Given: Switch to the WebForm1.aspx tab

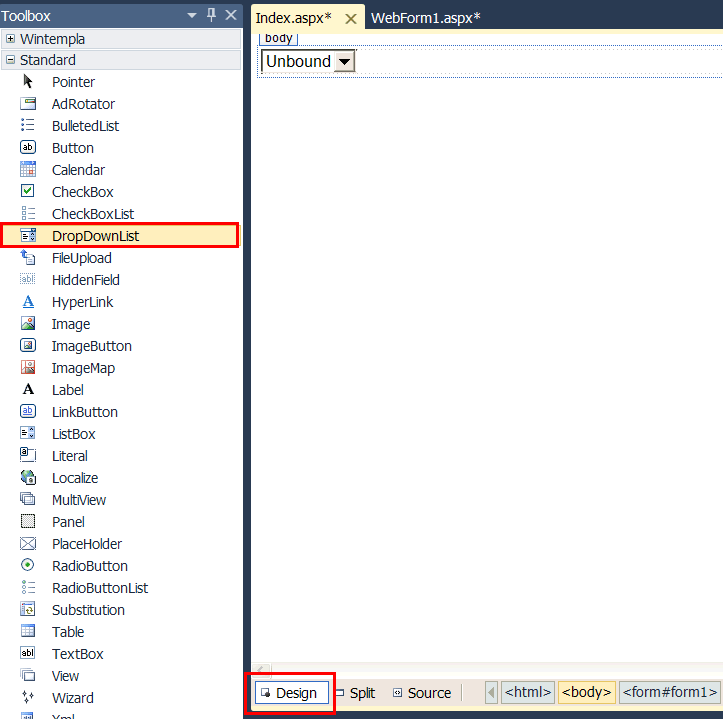Looking at the screenshot, I should [426, 18].
